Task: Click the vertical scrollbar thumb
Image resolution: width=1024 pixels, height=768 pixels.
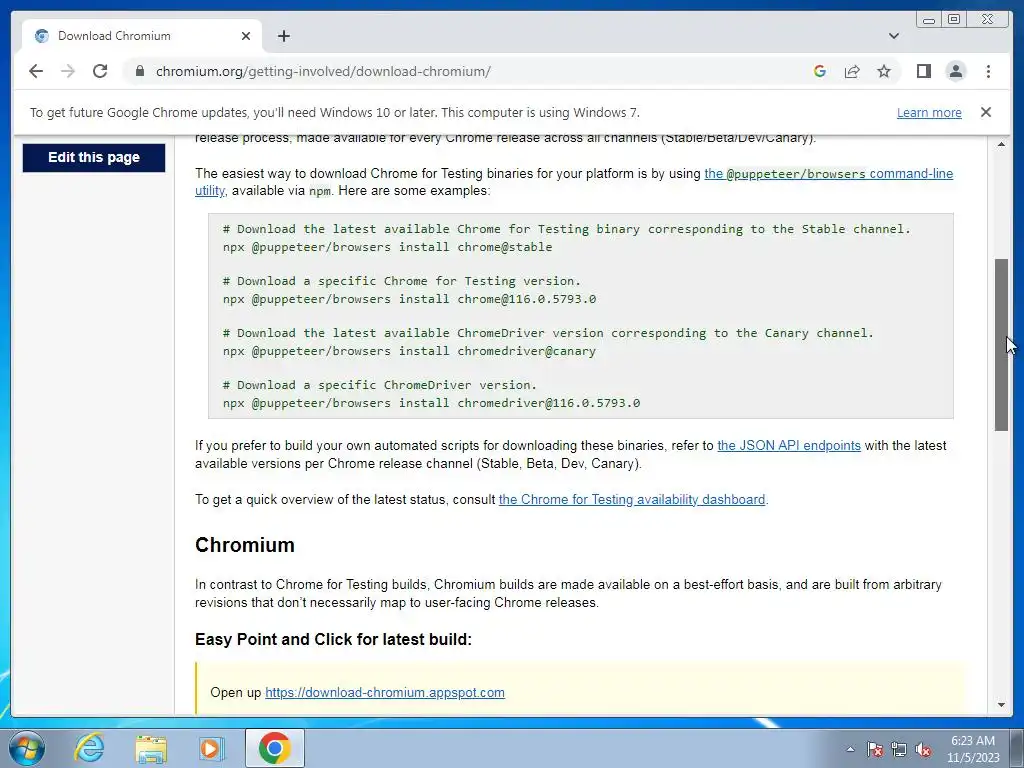Action: 1001,345
